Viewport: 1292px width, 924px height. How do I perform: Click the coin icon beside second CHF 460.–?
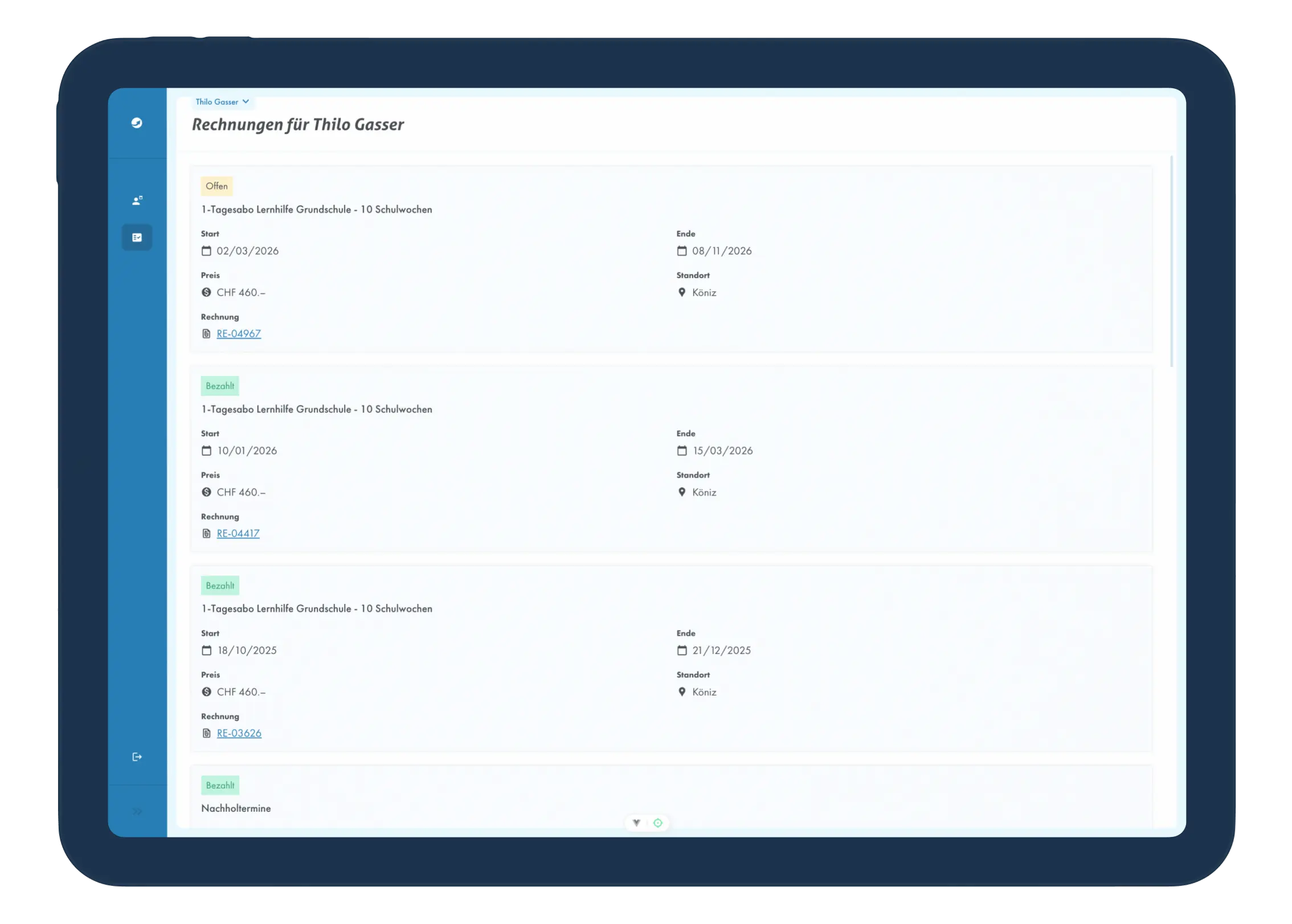tap(206, 492)
